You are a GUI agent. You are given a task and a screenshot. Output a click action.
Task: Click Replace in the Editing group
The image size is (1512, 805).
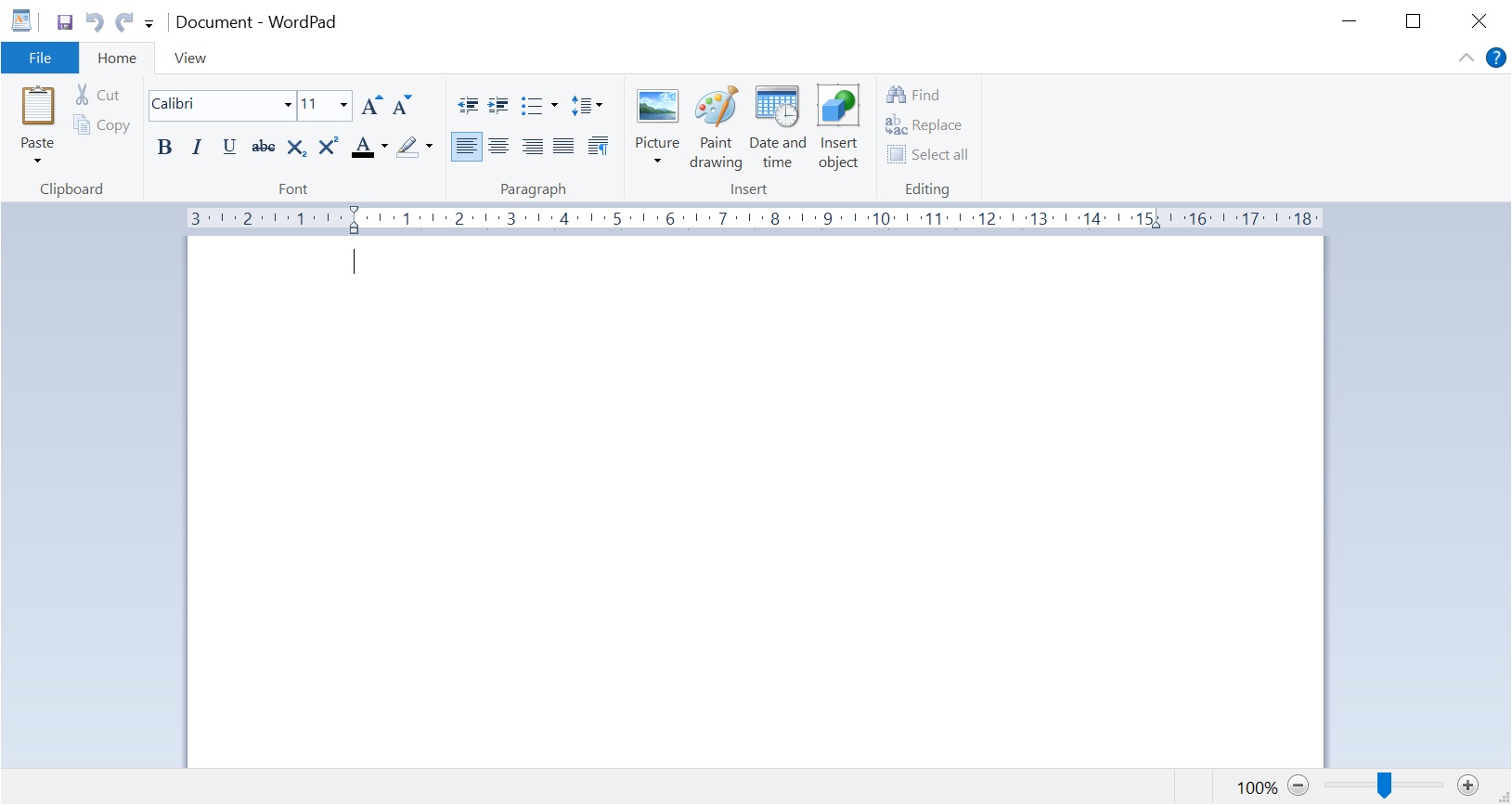tap(924, 124)
